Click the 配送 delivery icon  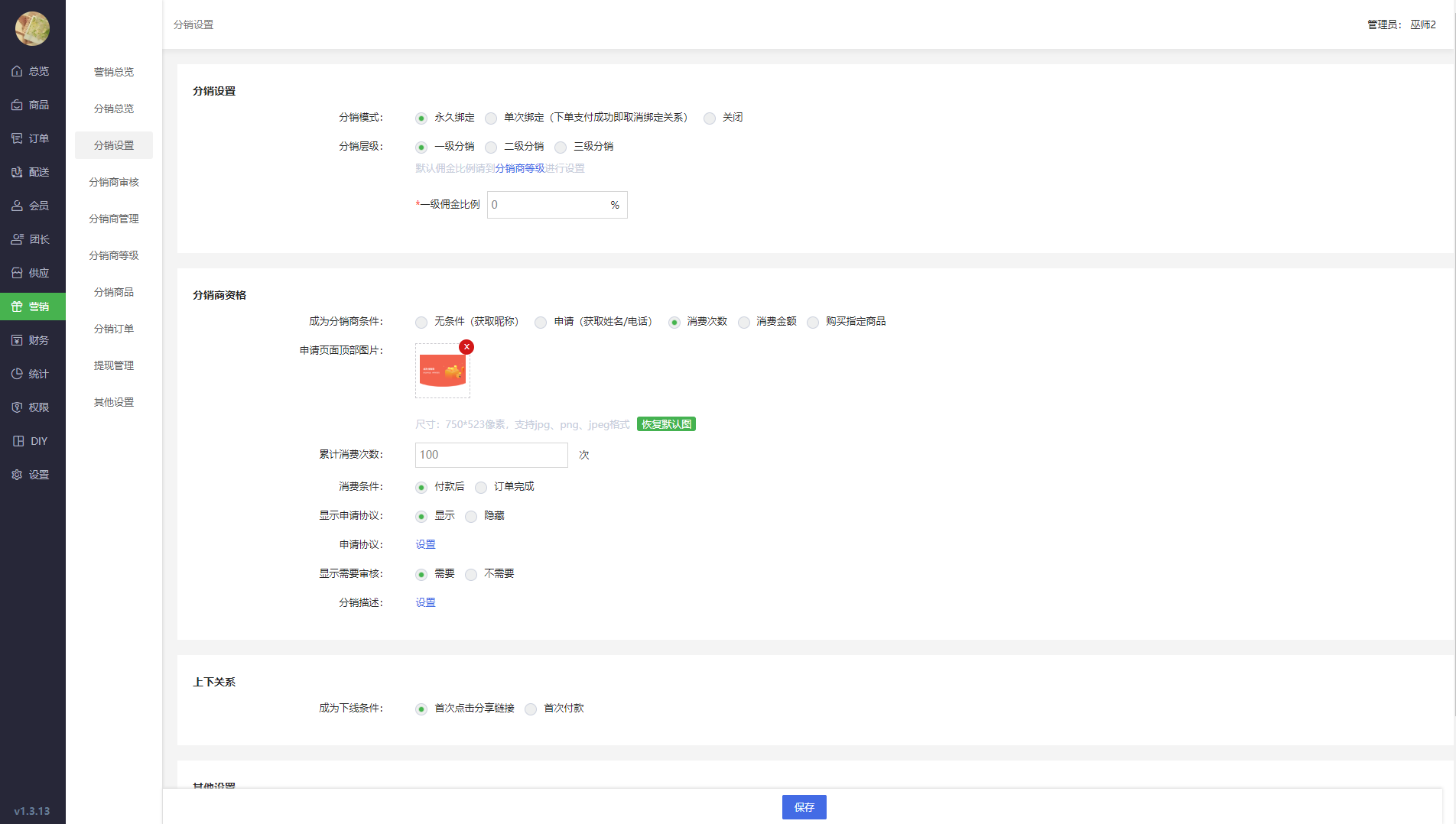(17, 172)
